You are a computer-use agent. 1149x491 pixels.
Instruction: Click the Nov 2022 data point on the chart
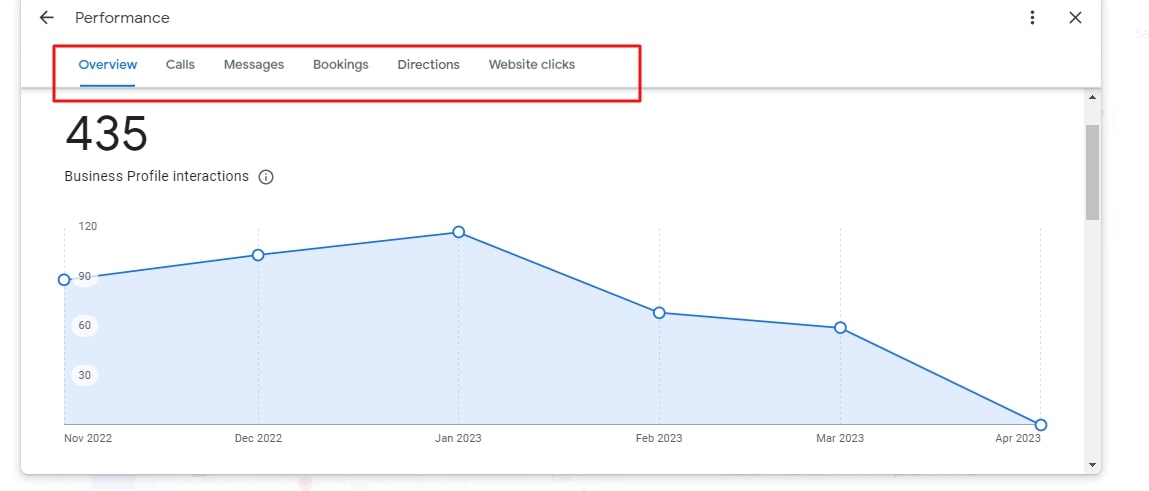pos(64,279)
